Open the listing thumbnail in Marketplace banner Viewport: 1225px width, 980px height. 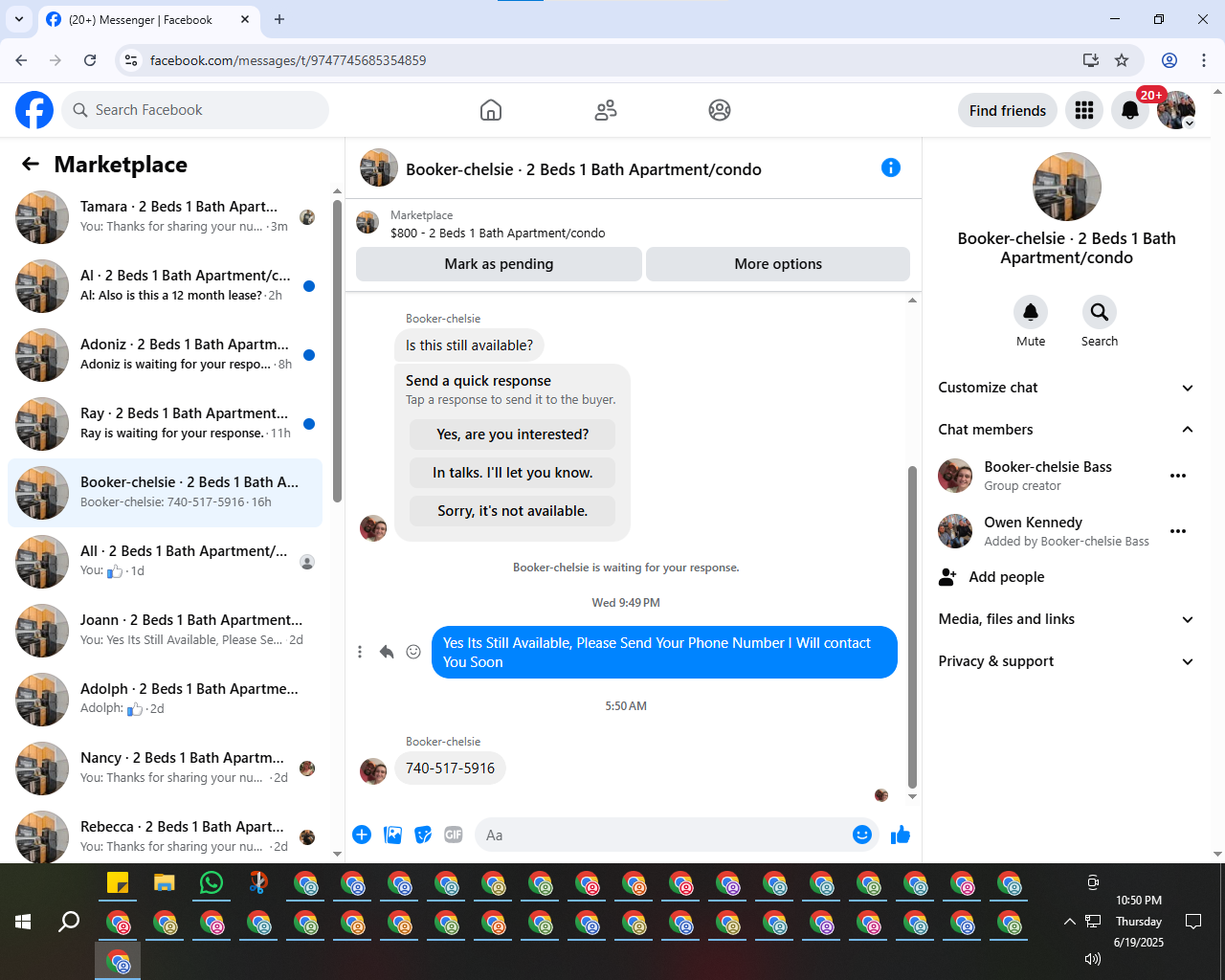coord(367,223)
